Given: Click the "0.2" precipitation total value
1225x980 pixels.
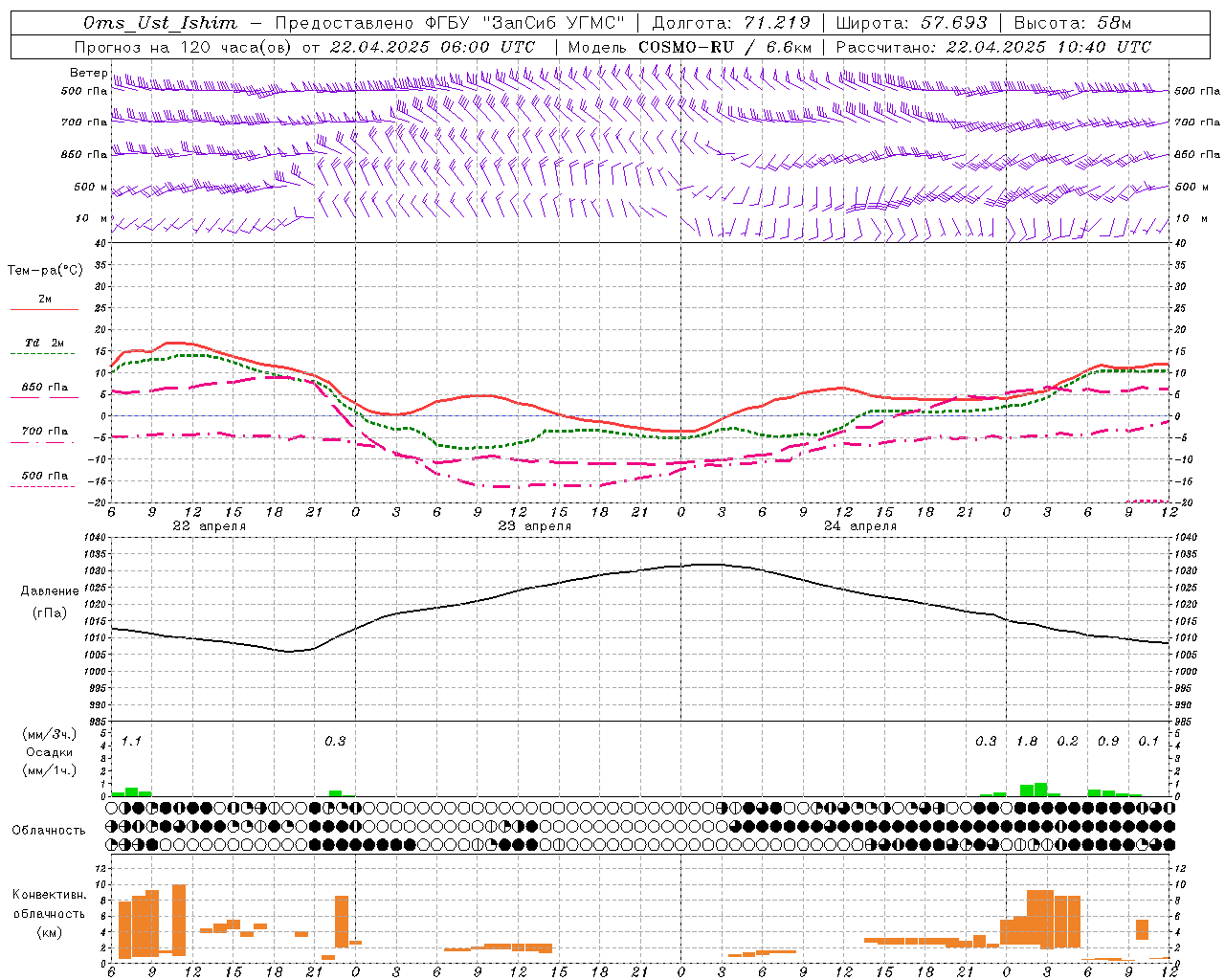Looking at the screenshot, I should click(x=1067, y=741).
